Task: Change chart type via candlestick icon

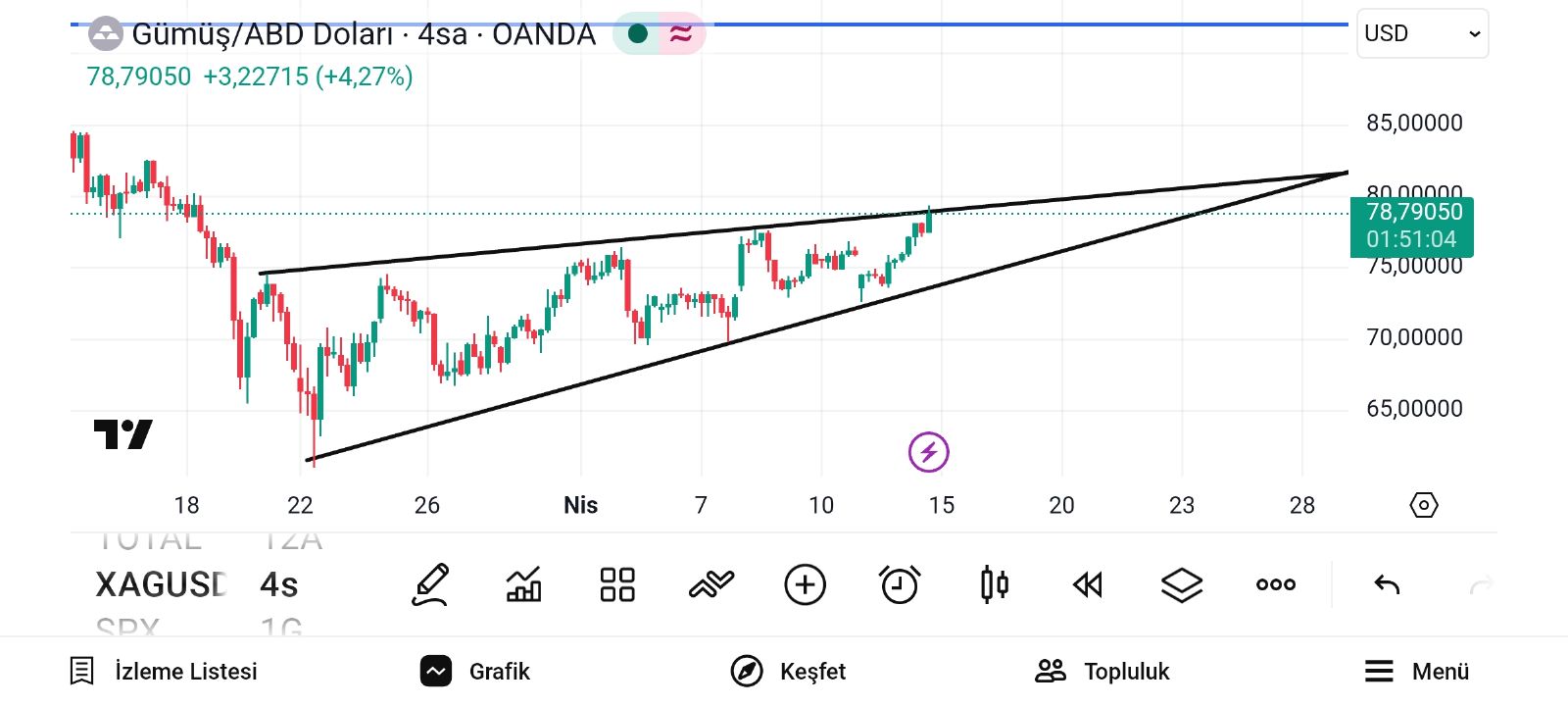Action: [x=994, y=585]
